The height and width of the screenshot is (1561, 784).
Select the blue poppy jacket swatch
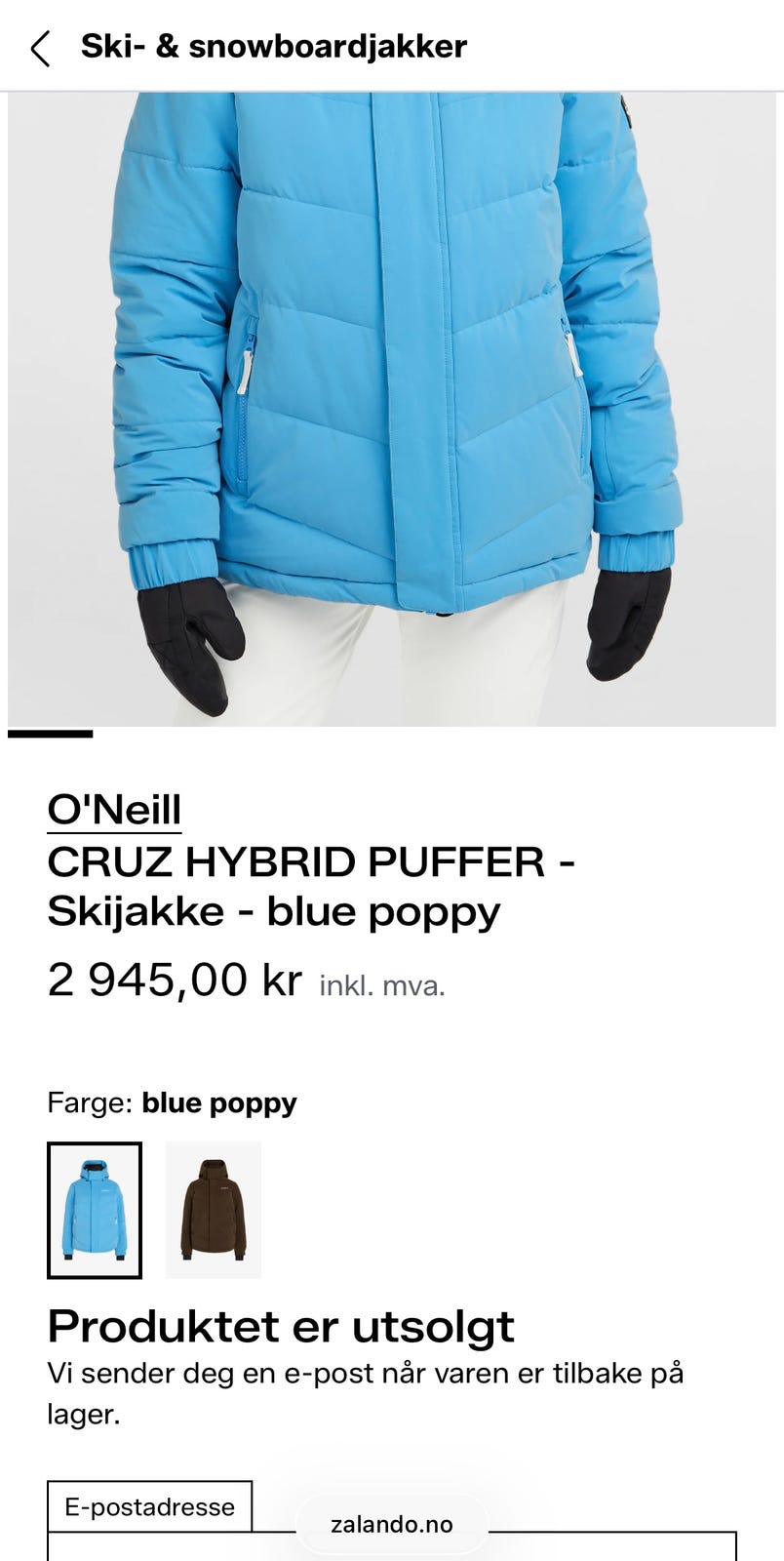tap(95, 1210)
